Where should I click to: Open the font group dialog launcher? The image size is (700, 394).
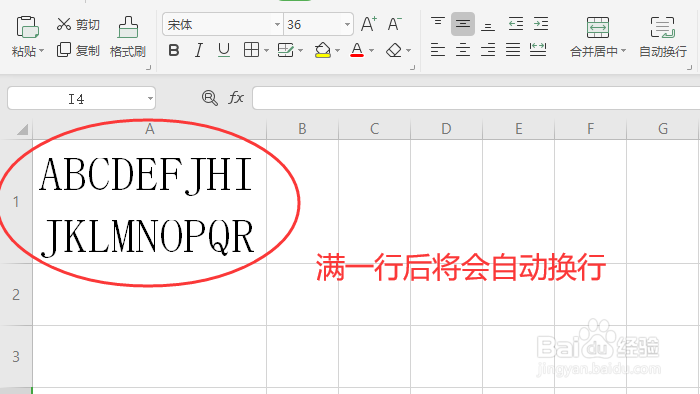(412, 67)
